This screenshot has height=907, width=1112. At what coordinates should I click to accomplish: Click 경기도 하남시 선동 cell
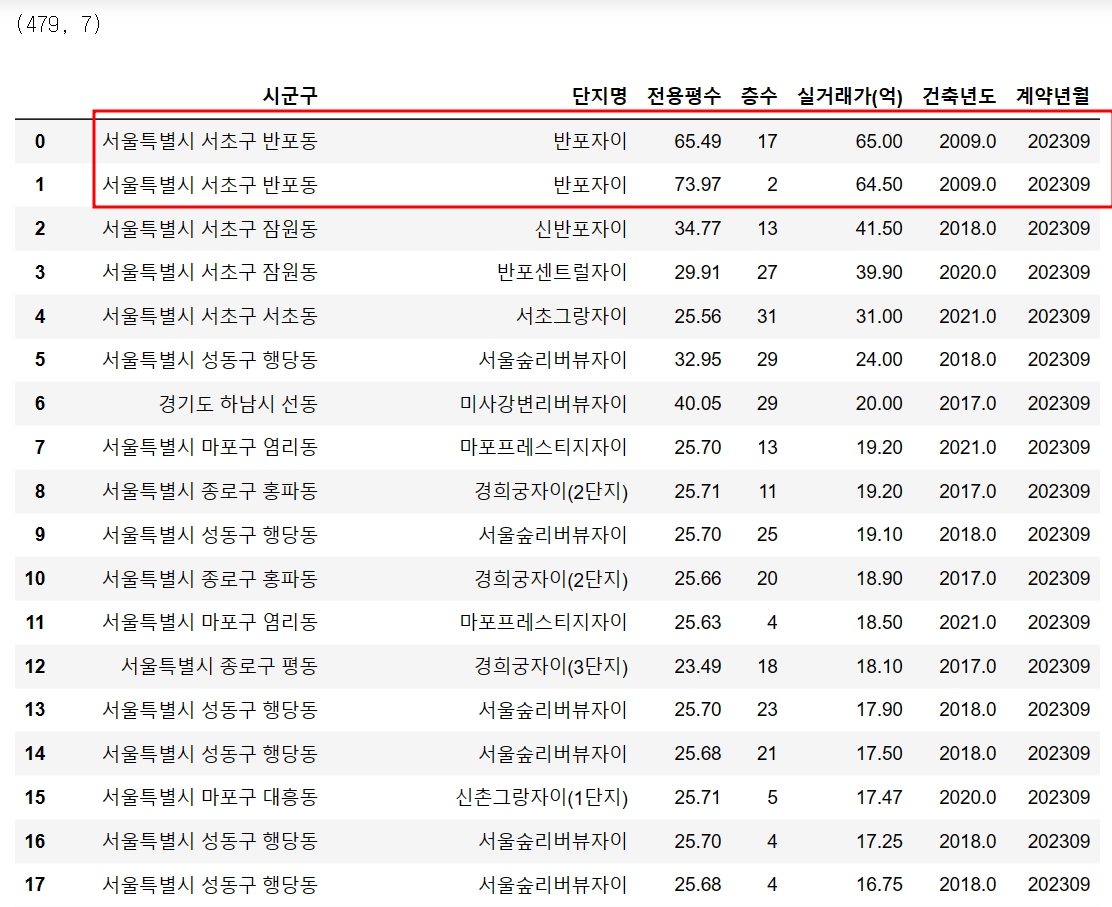[238, 404]
